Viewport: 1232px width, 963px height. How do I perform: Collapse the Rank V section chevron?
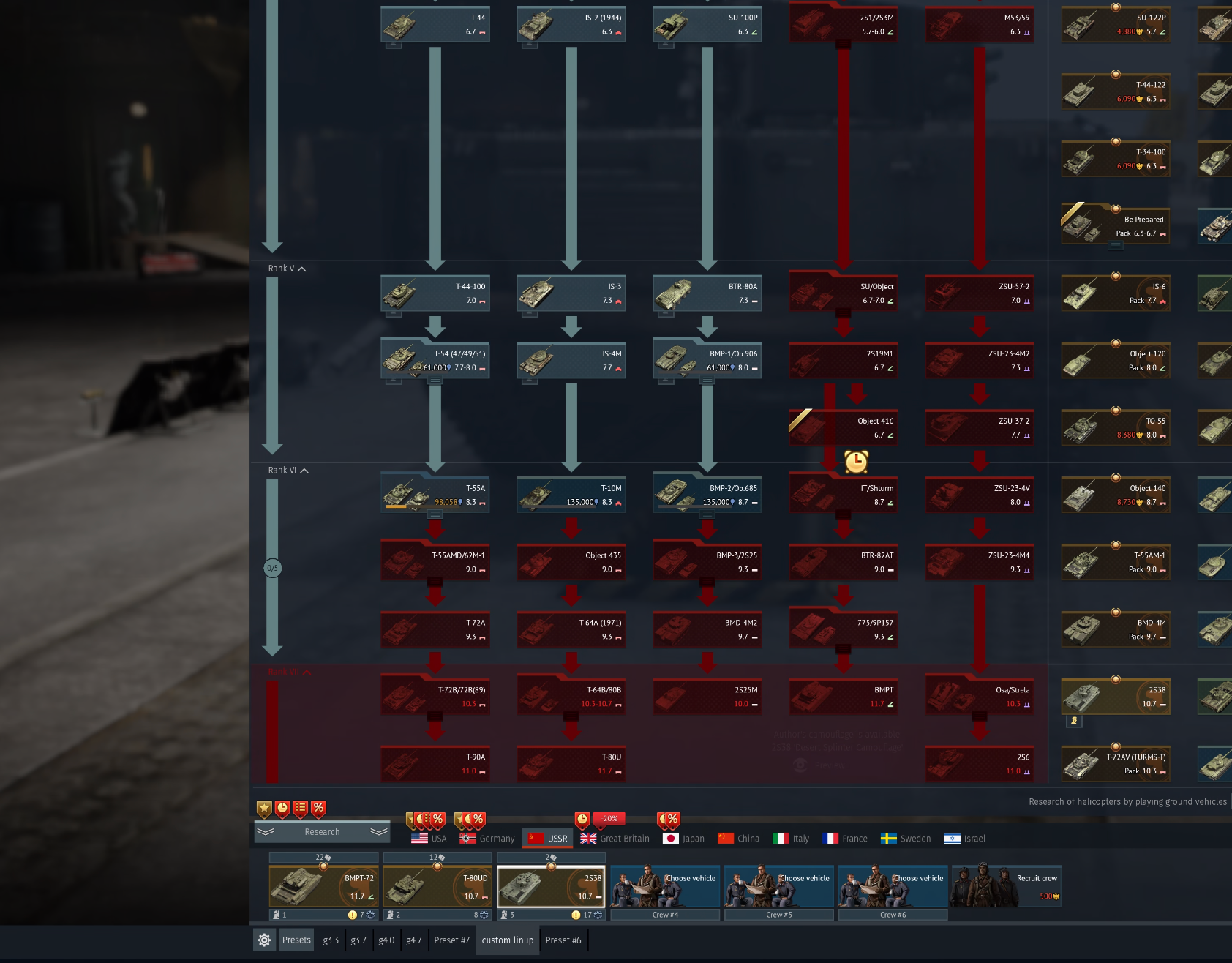coord(302,269)
